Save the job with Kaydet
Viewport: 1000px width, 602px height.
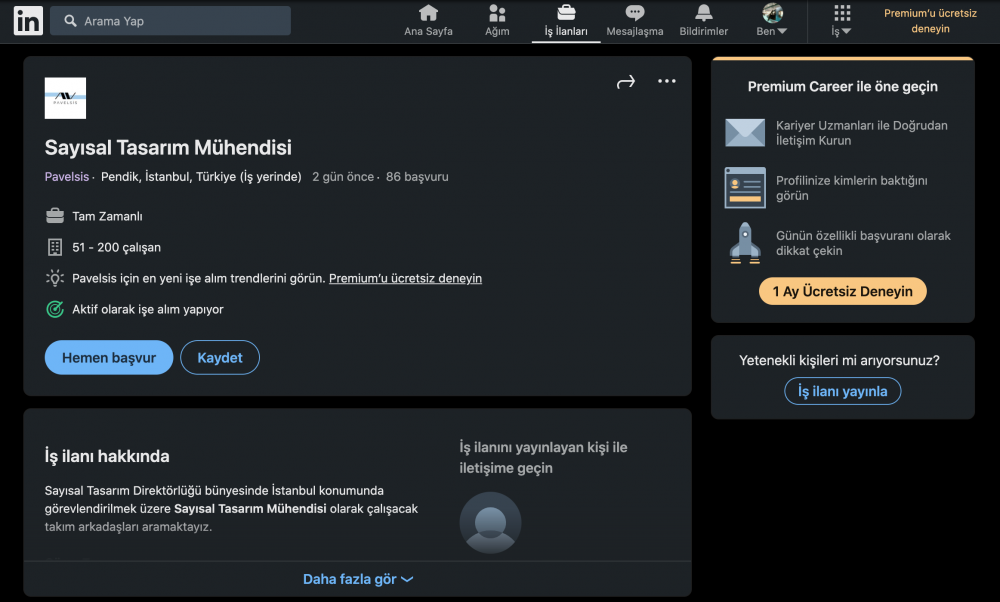(x=220, y=358)
